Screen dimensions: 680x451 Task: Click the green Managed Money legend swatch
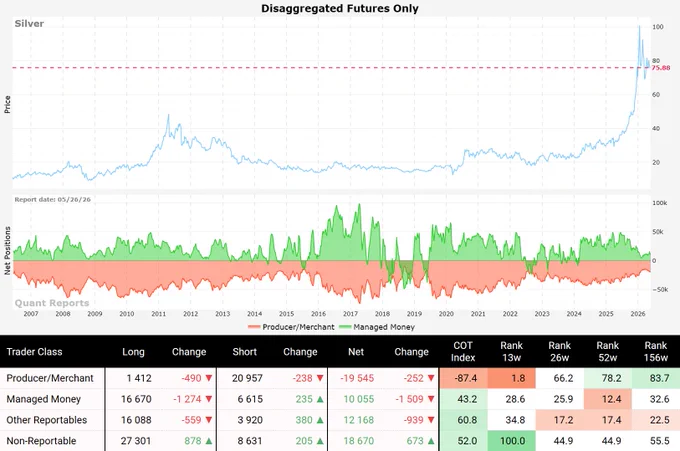point(345,327)
